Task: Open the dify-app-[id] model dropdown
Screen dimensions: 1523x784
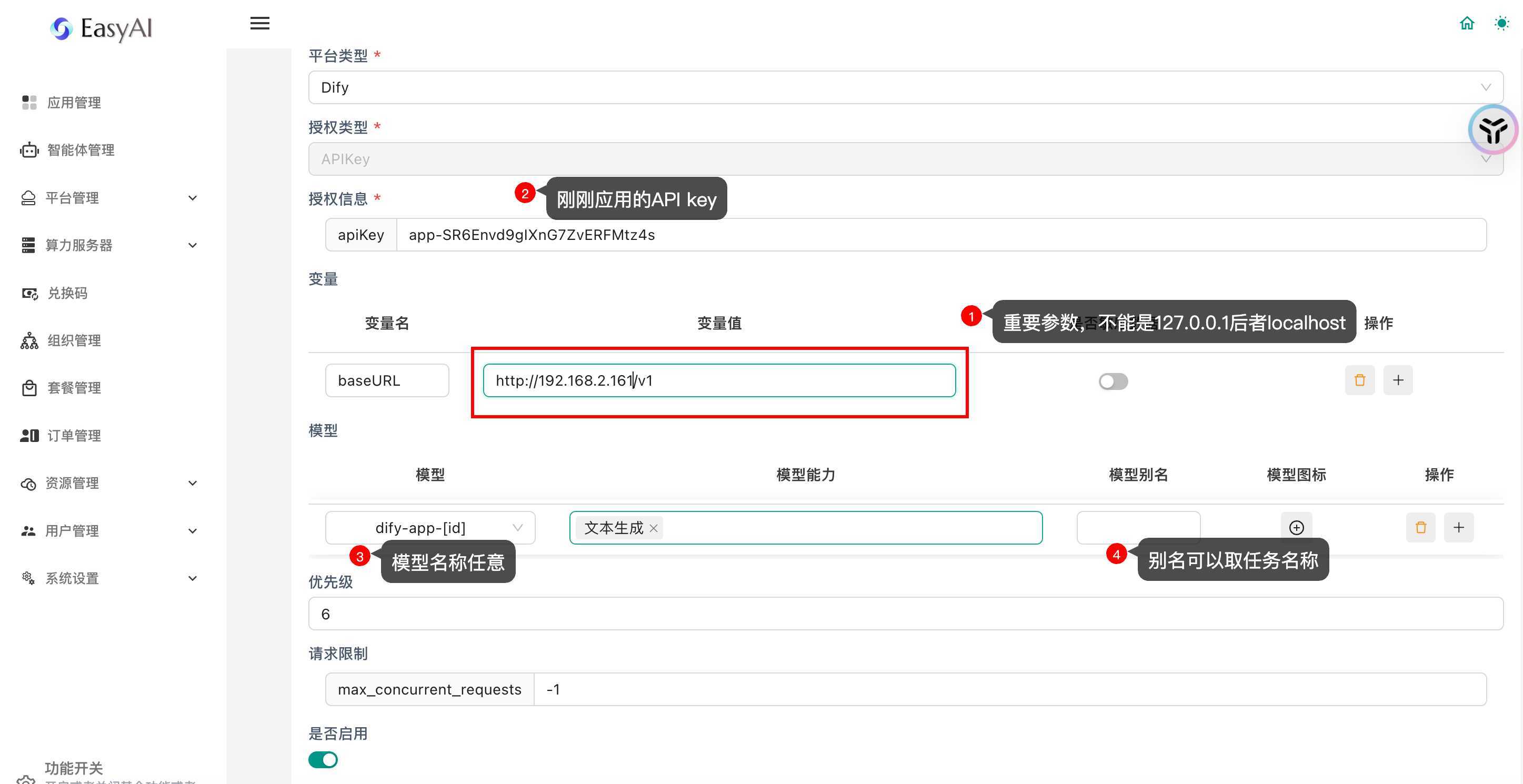Action: point(430,527)
